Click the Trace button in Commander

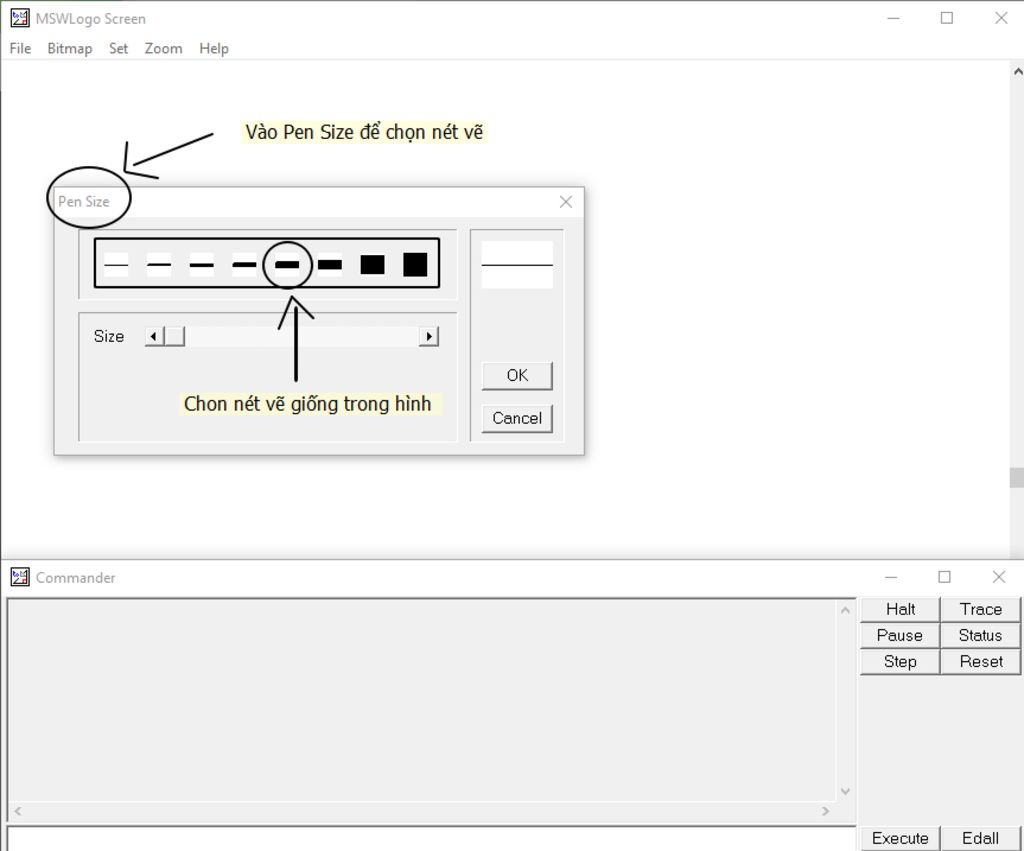tap(980, 609)
